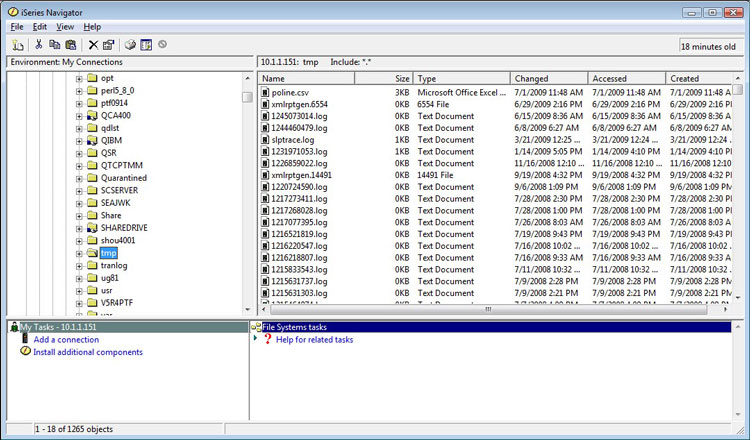Click the Paste toolbar icon
The width and height of the screenshot is (750, 440).
[x=71, y=45]
